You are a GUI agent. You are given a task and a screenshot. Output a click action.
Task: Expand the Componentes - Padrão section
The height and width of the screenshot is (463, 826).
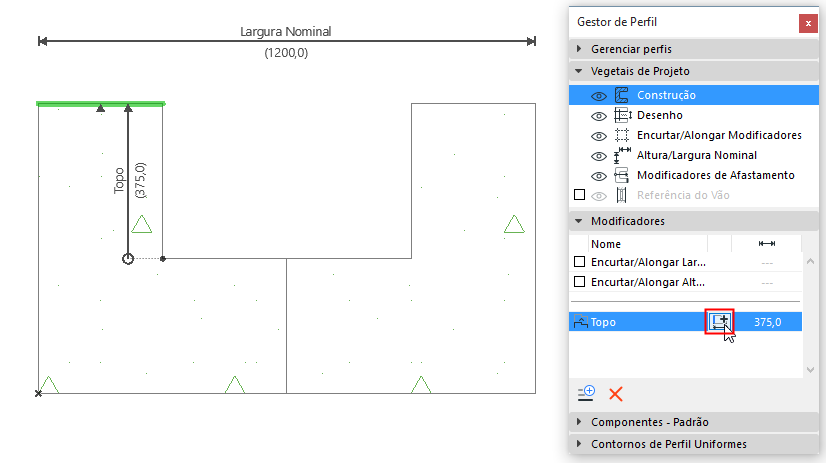(x=579, y=422)
